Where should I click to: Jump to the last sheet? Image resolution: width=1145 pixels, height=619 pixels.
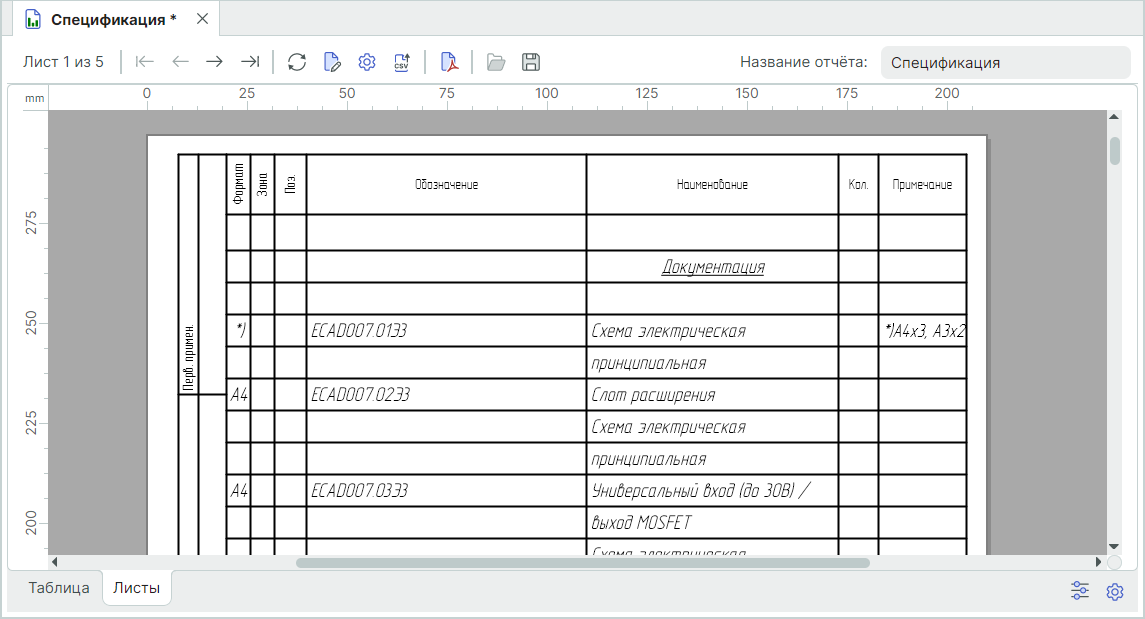point(250,62)
